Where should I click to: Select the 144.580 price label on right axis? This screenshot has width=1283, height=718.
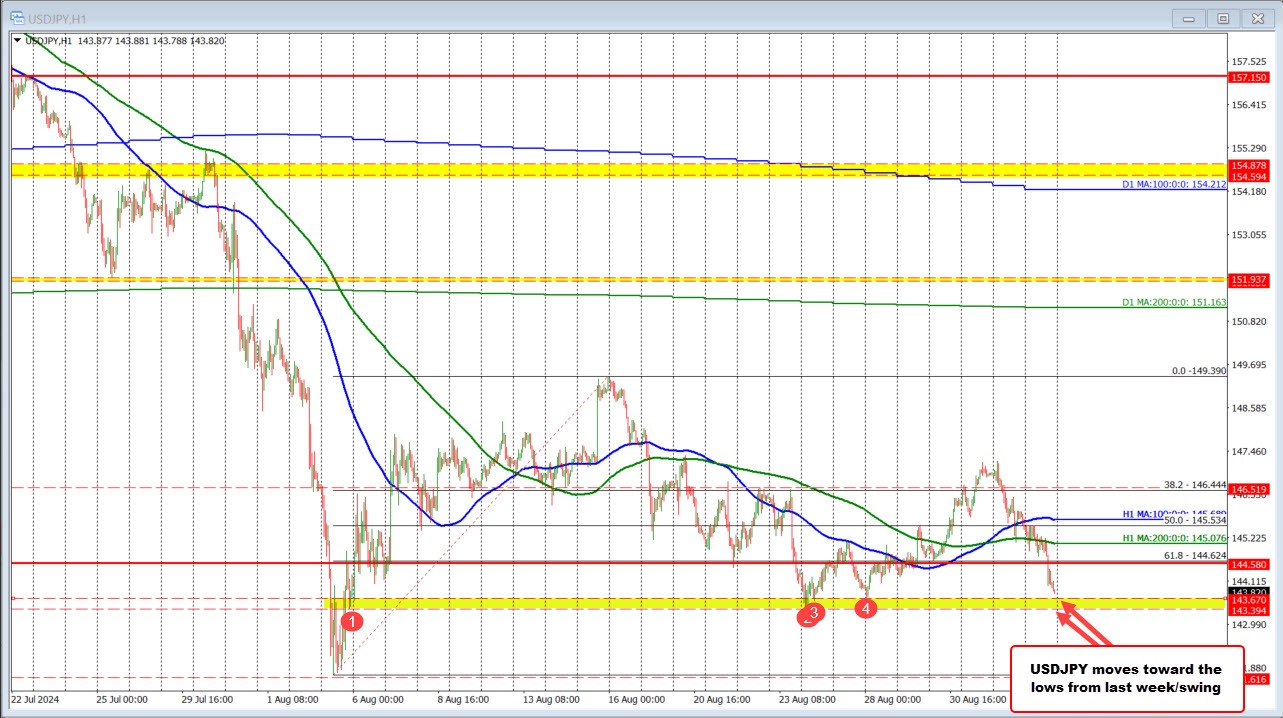[x=1248, y=563]
